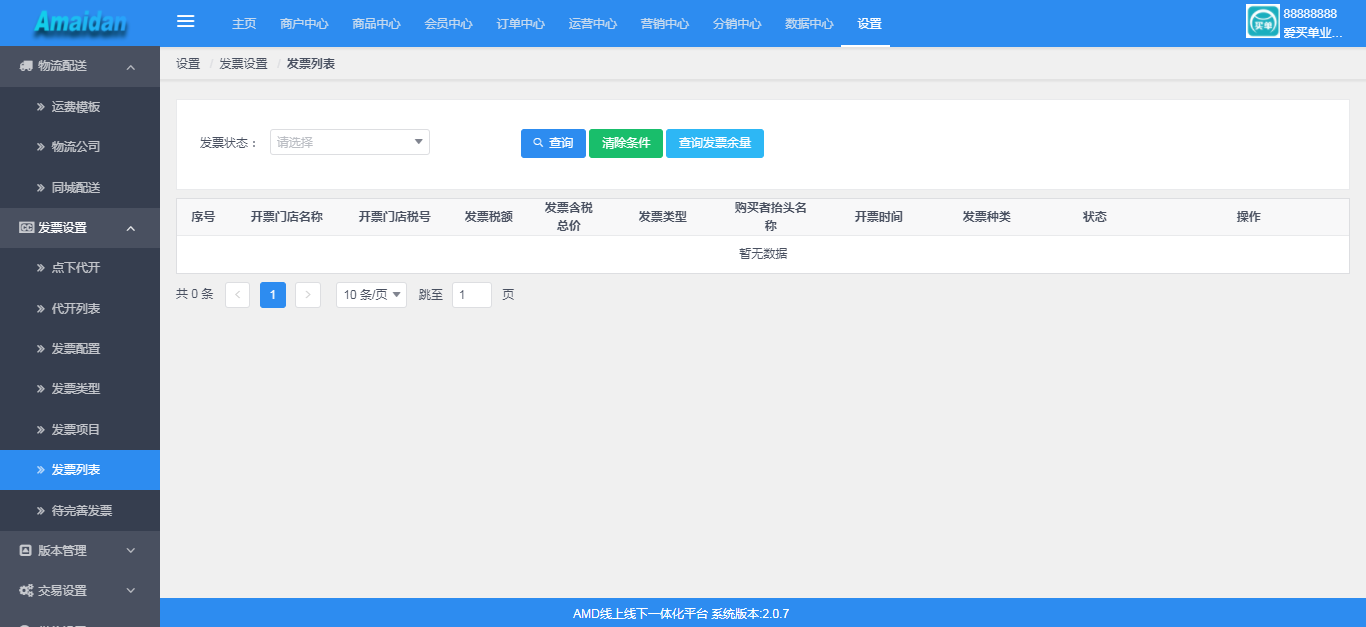Image resolution: width=1366 pixels, height=627 pixels.
Task: Click the 跳至 page number input
Action: pos(472,295)
